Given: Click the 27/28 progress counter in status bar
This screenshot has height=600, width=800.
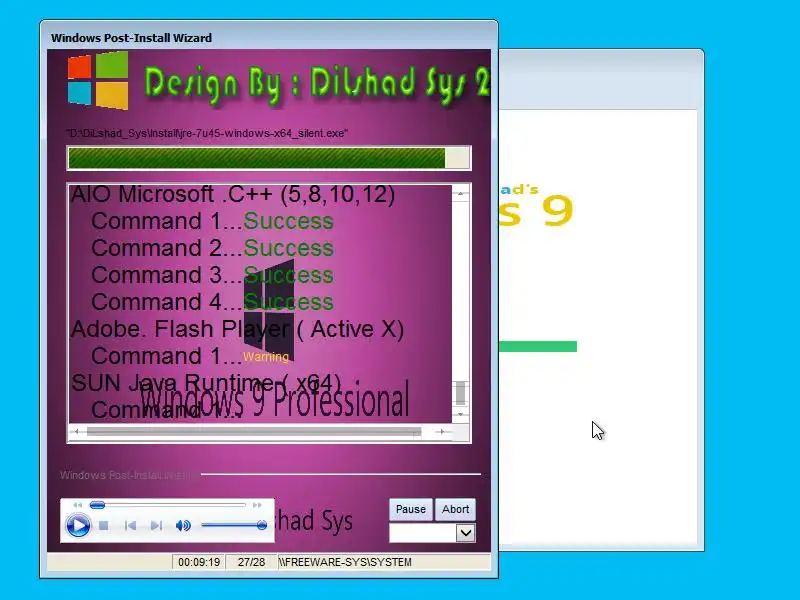Looking at the screenshot, I should coord(252,562).
